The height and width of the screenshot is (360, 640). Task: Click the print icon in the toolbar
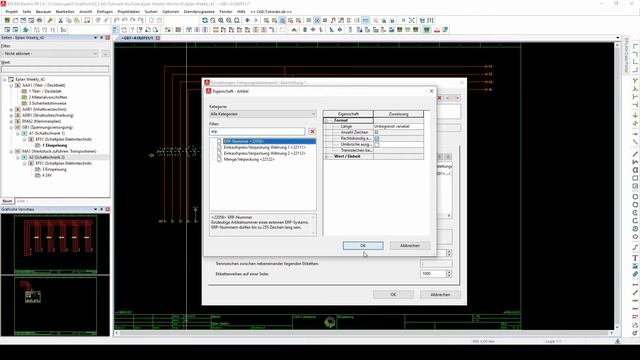(40, 20)
